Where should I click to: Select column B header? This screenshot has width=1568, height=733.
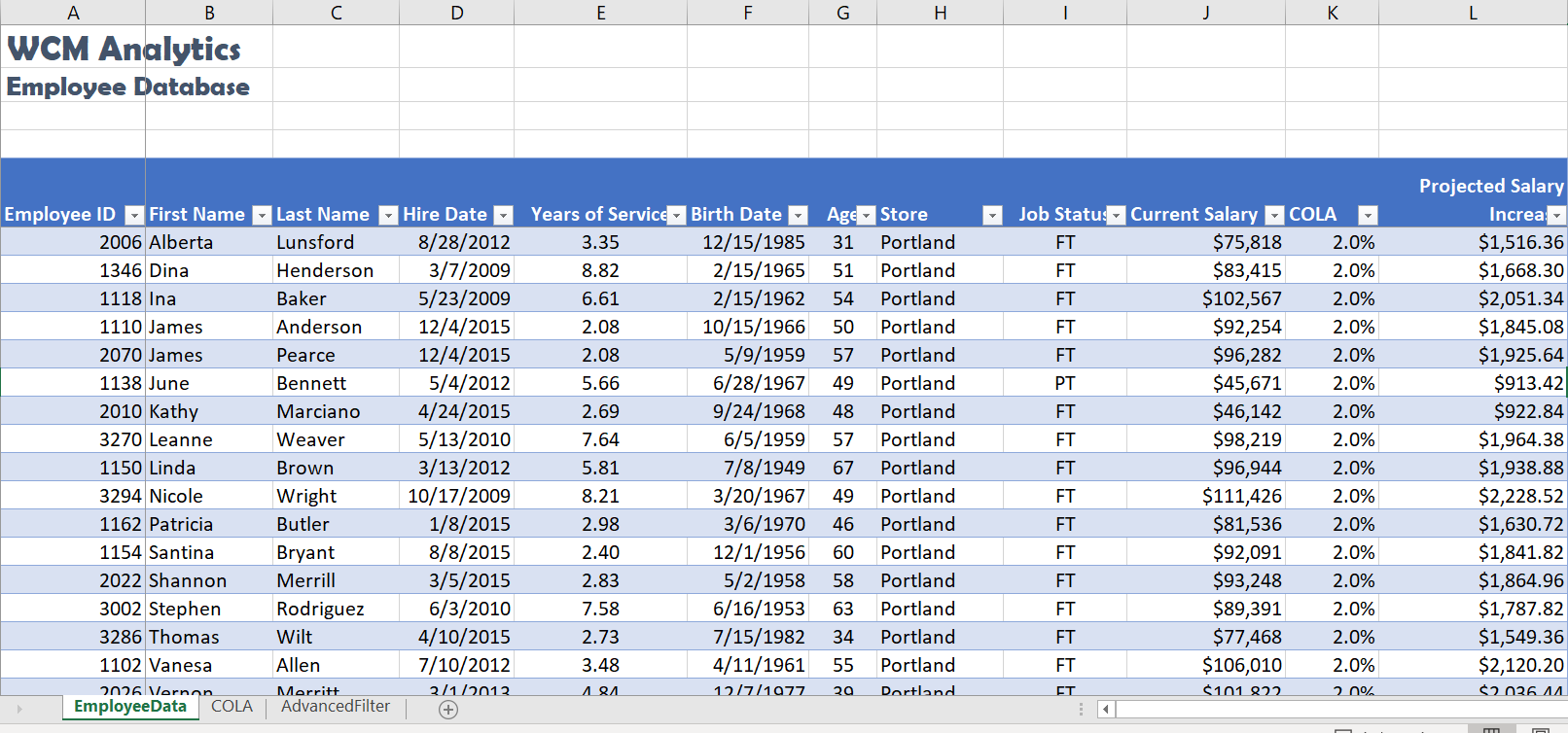(209, 13)
